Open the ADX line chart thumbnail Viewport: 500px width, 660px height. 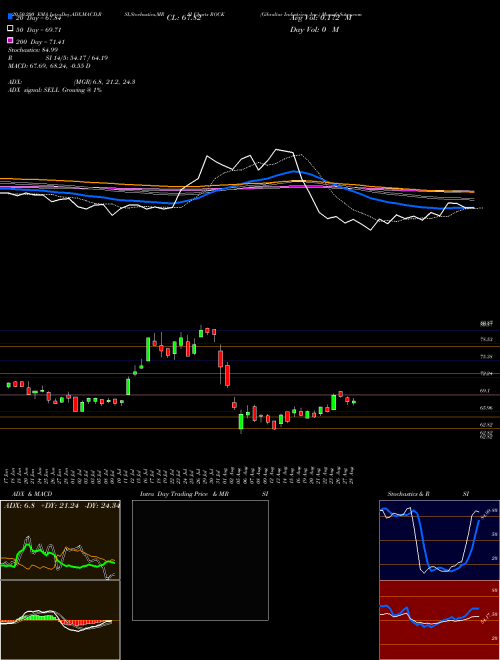pyautogui.click(x=60, y=540)
